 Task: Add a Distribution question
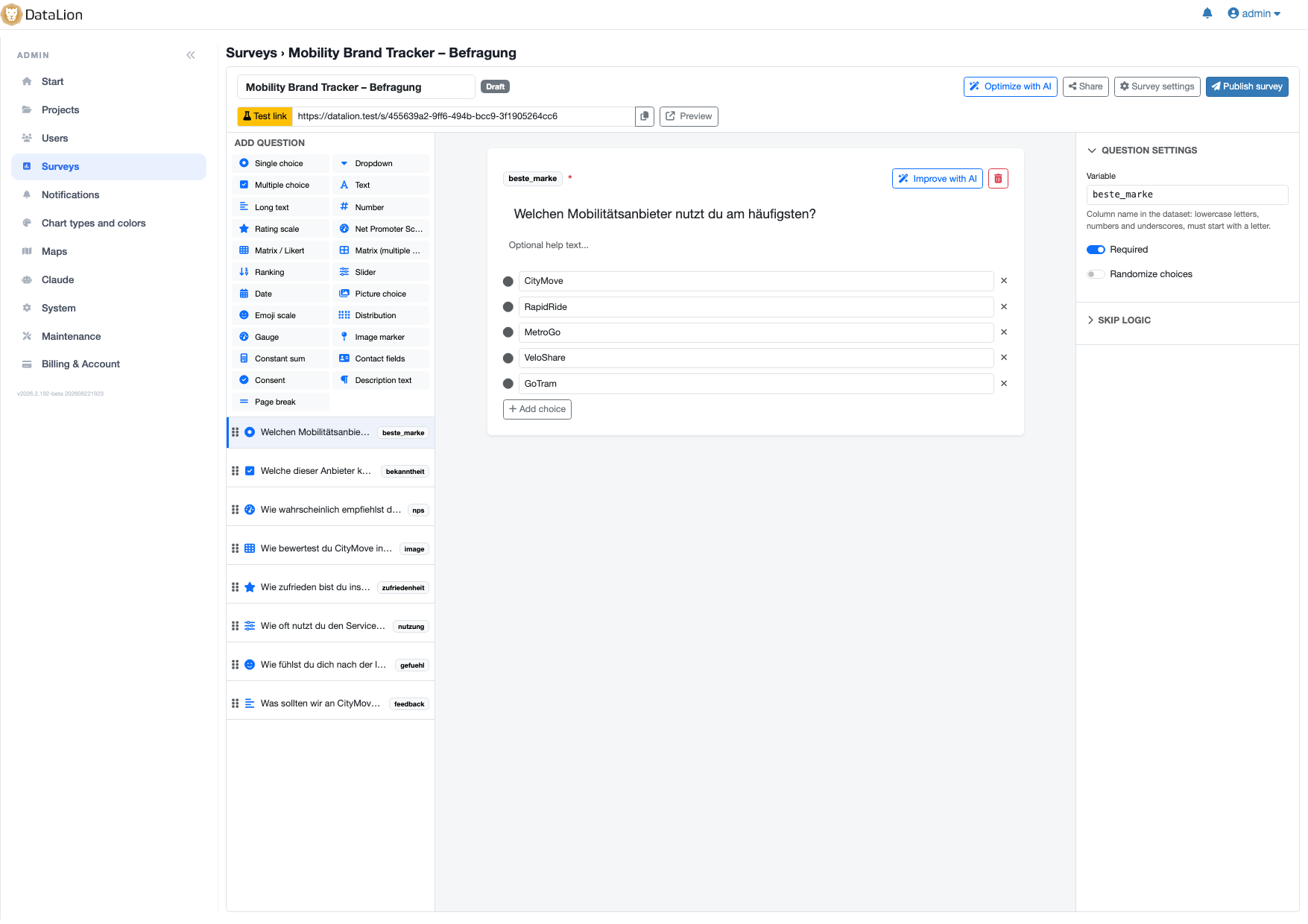coord(381,315)
